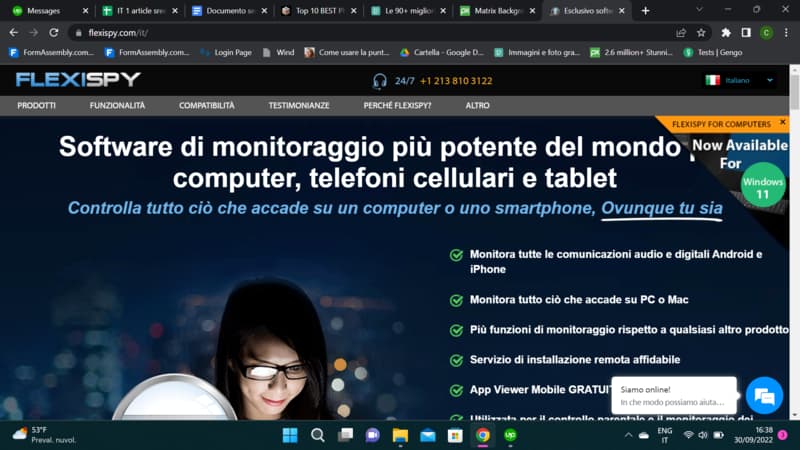Viewport: 800px width, 450px height.
Task: Open the Italiano language dropdown
Action: (740, 81)
